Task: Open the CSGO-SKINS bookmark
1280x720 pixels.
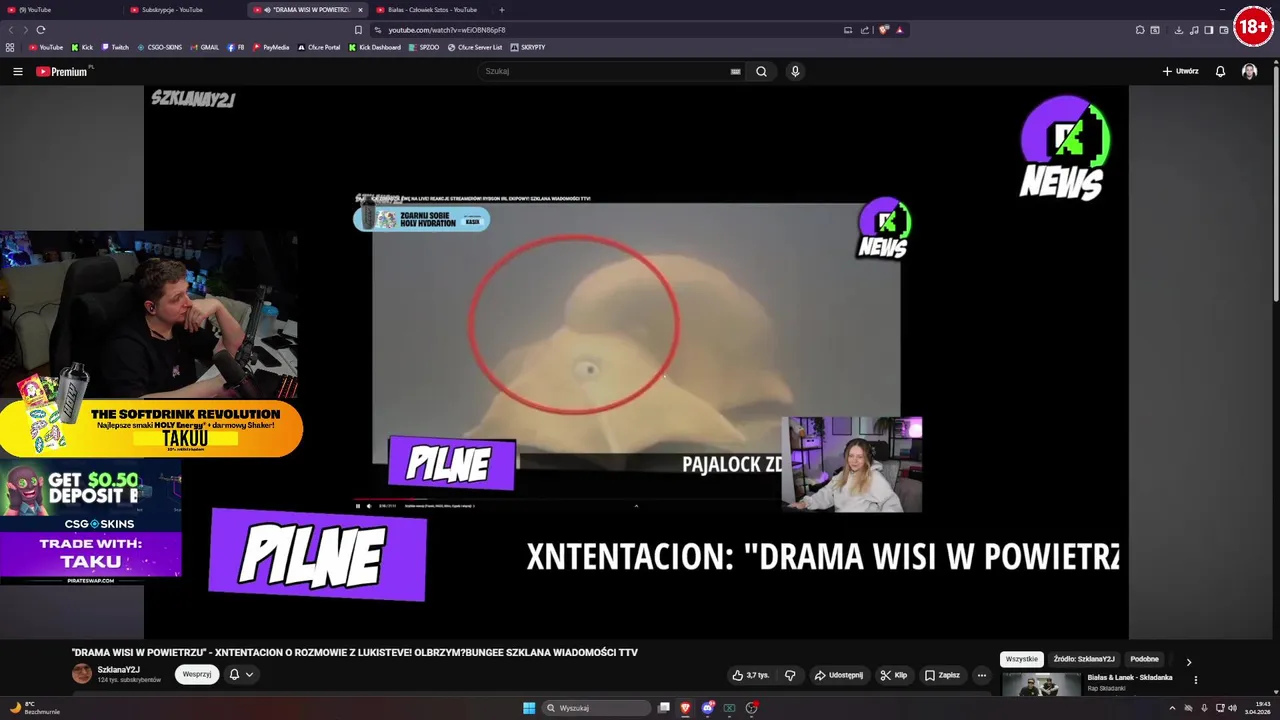Action: [x=160, y=47]
